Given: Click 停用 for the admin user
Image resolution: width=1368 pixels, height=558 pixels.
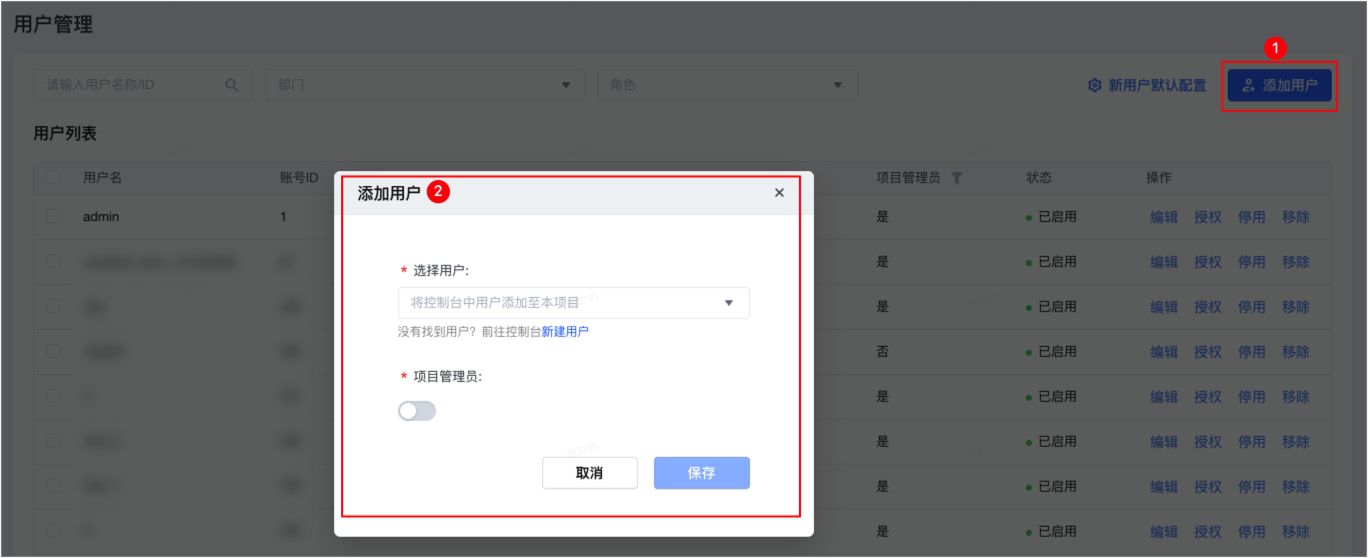Looking at the screenshot, I should point(1252,217).
